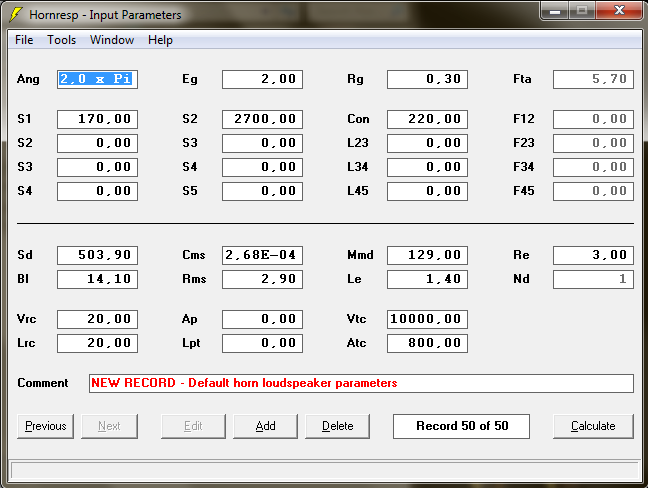Select the Con field with 220,00
Image resolution: width=648 pixels, height=488 pixels.
(x=427, y=119)
